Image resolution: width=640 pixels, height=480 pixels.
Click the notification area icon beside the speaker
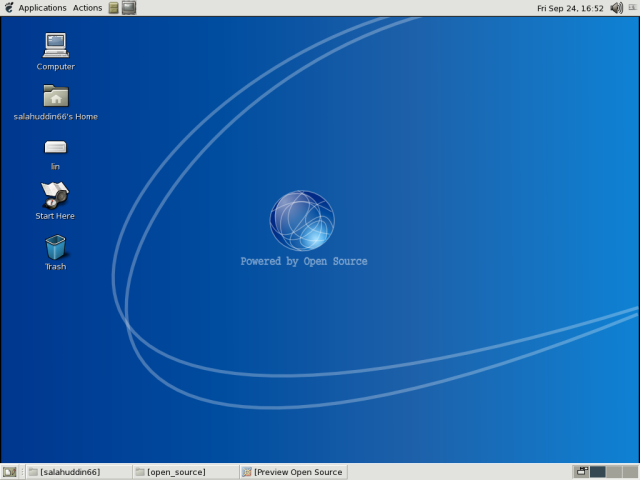click(633, 7)
